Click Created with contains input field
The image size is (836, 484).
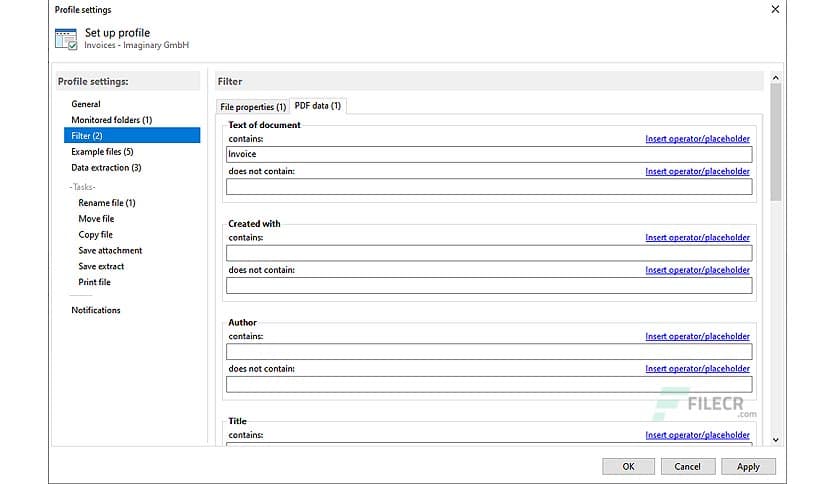(489, 253)
